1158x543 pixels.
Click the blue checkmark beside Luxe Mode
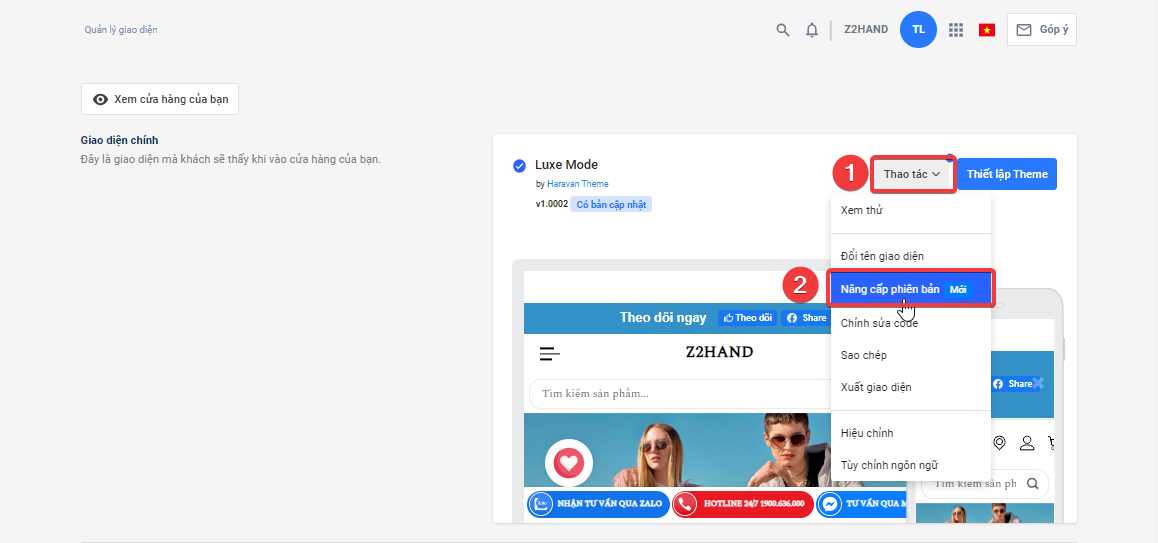pos(519,166)
